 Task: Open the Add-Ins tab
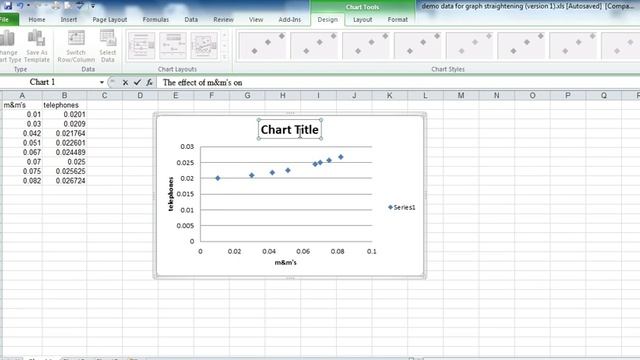290,20
